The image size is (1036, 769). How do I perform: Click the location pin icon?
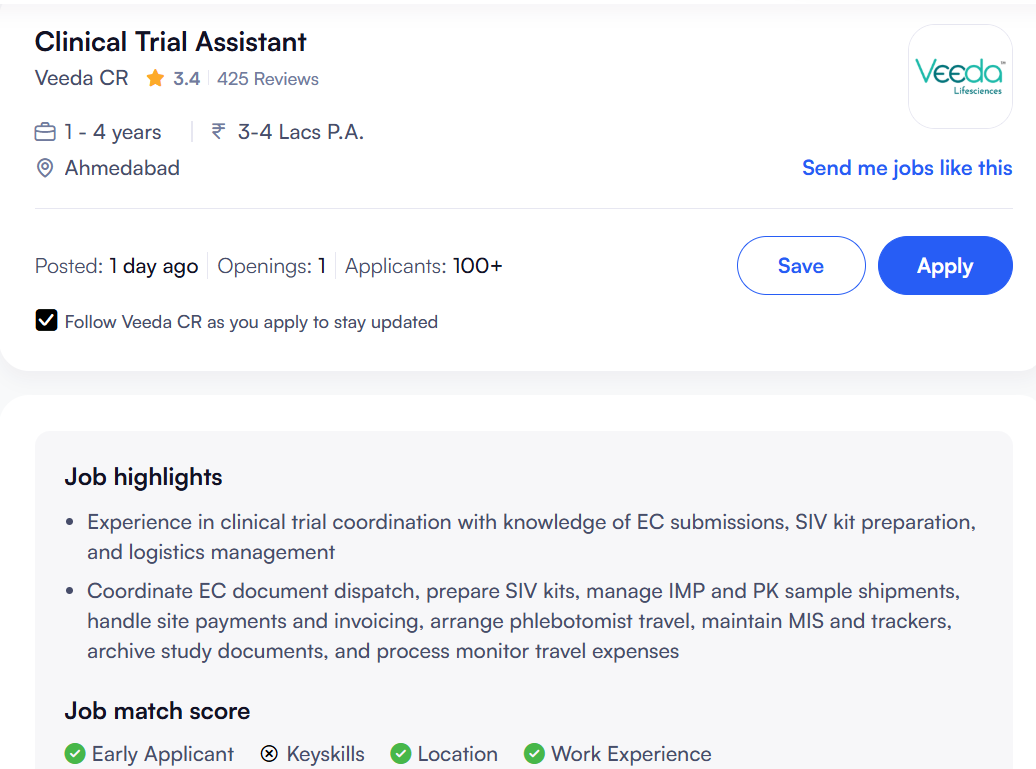[44, 168]
